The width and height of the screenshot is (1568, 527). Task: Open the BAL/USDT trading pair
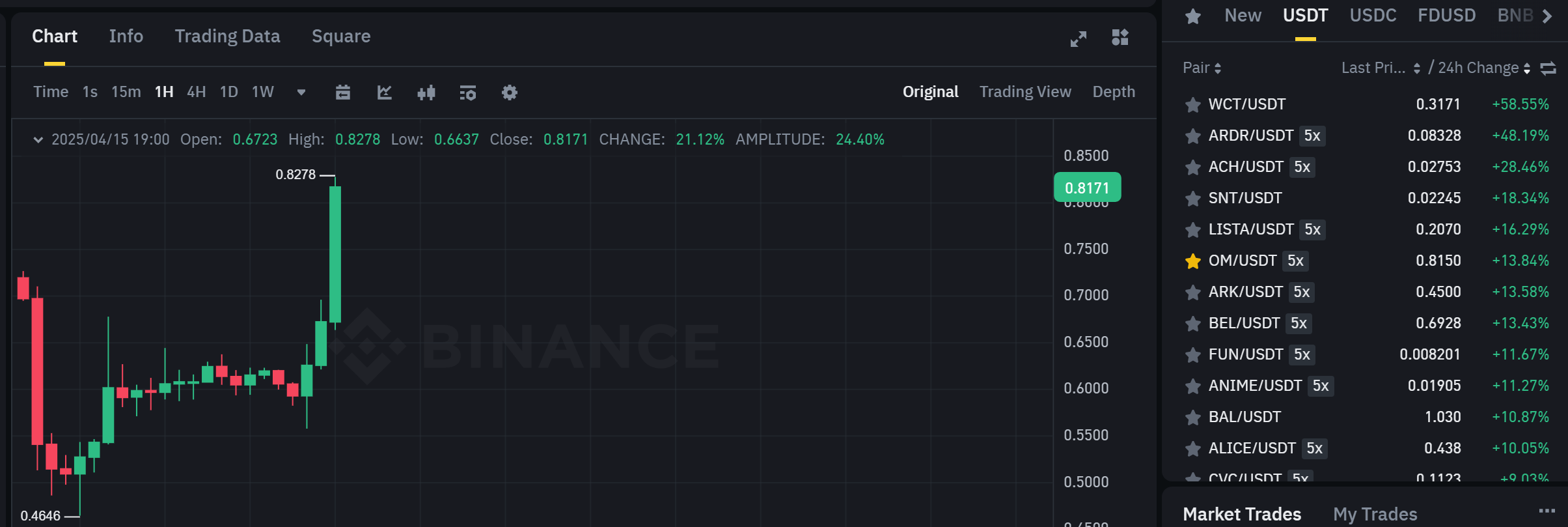pyautogui.click(x=1245, y=417)
